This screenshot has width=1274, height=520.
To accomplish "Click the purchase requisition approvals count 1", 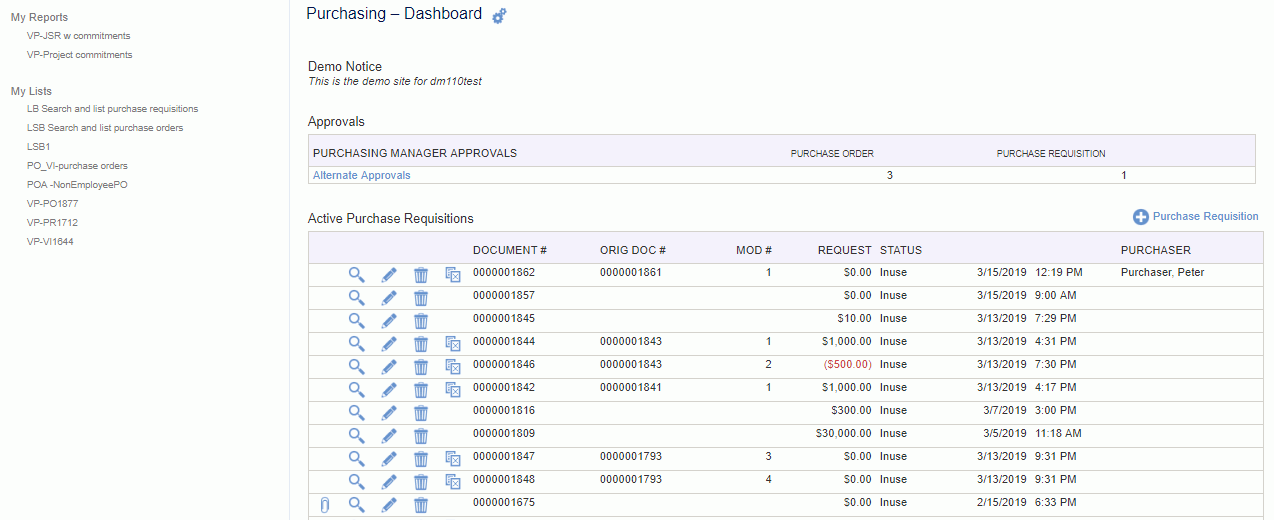I will click(x=1124, y=175).
